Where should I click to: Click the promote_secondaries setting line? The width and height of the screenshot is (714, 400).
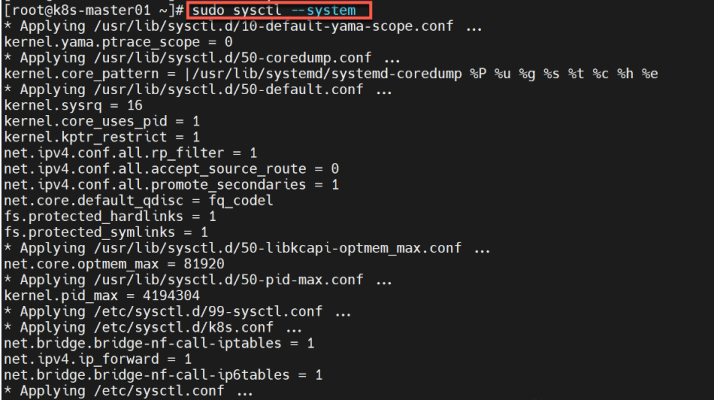coord(171,185)
